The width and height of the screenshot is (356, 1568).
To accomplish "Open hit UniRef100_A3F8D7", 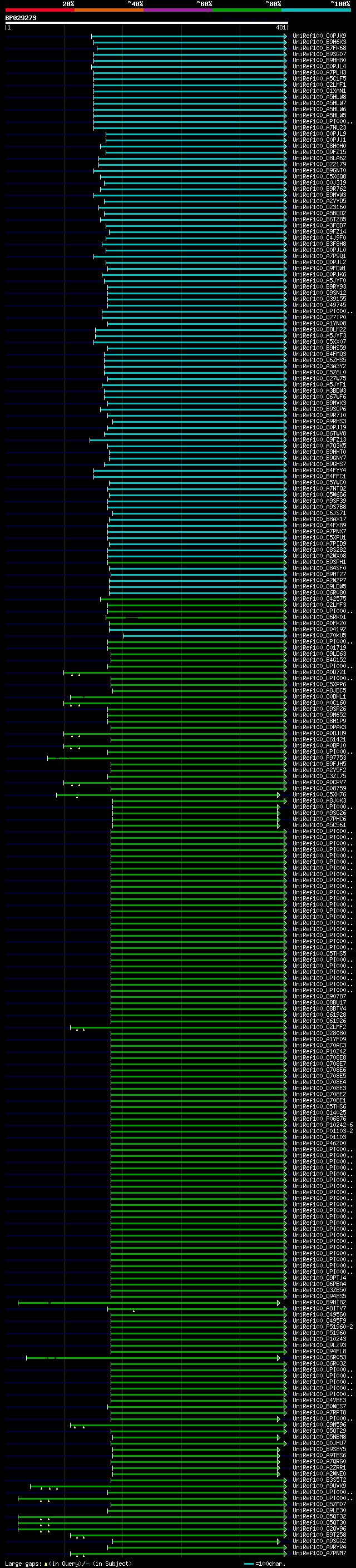I will 319,226.
